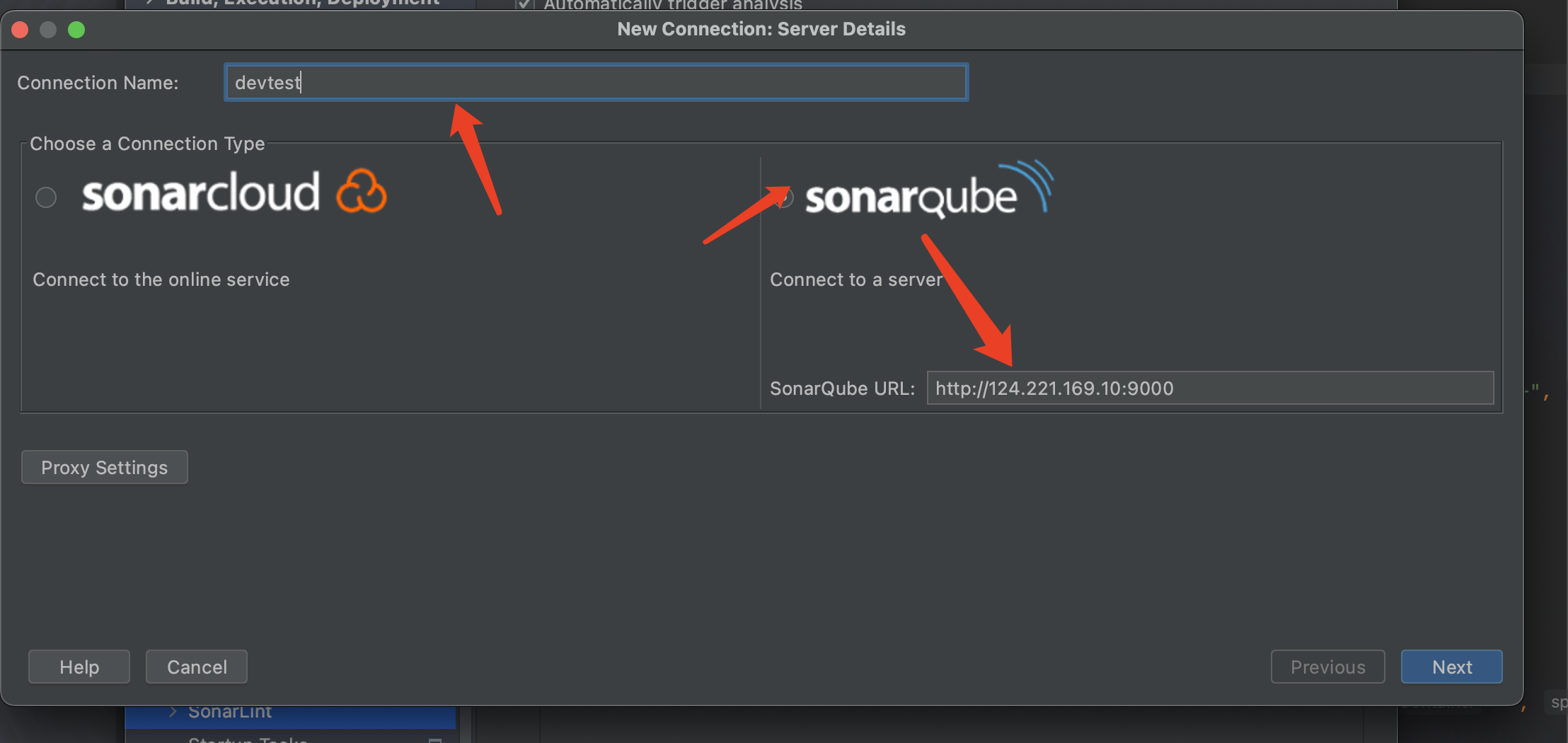Click the SonarQube URL input field
The image size is (1568, 743).
1210,388
